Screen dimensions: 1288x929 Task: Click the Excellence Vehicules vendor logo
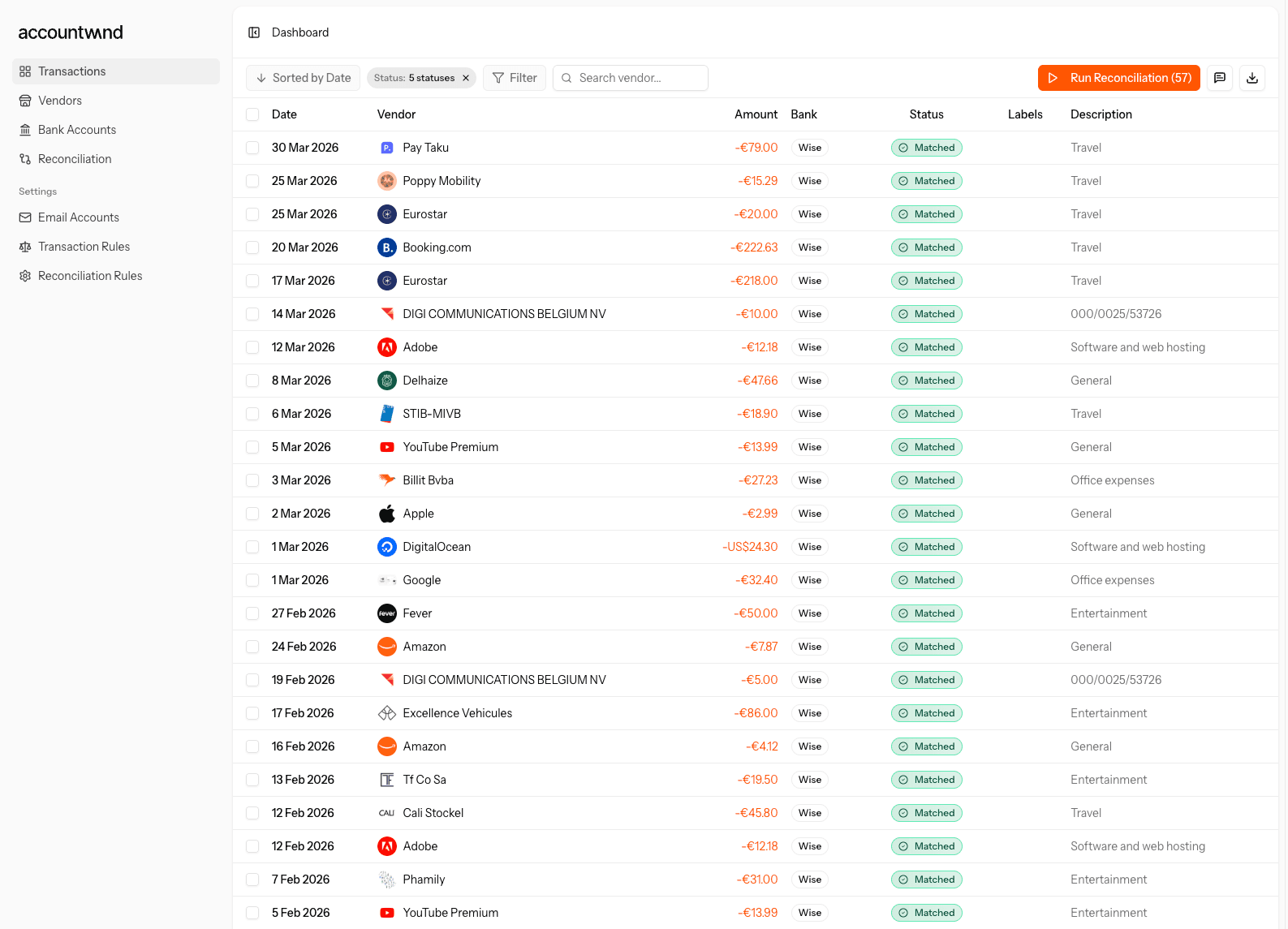[x=387, y=713]
